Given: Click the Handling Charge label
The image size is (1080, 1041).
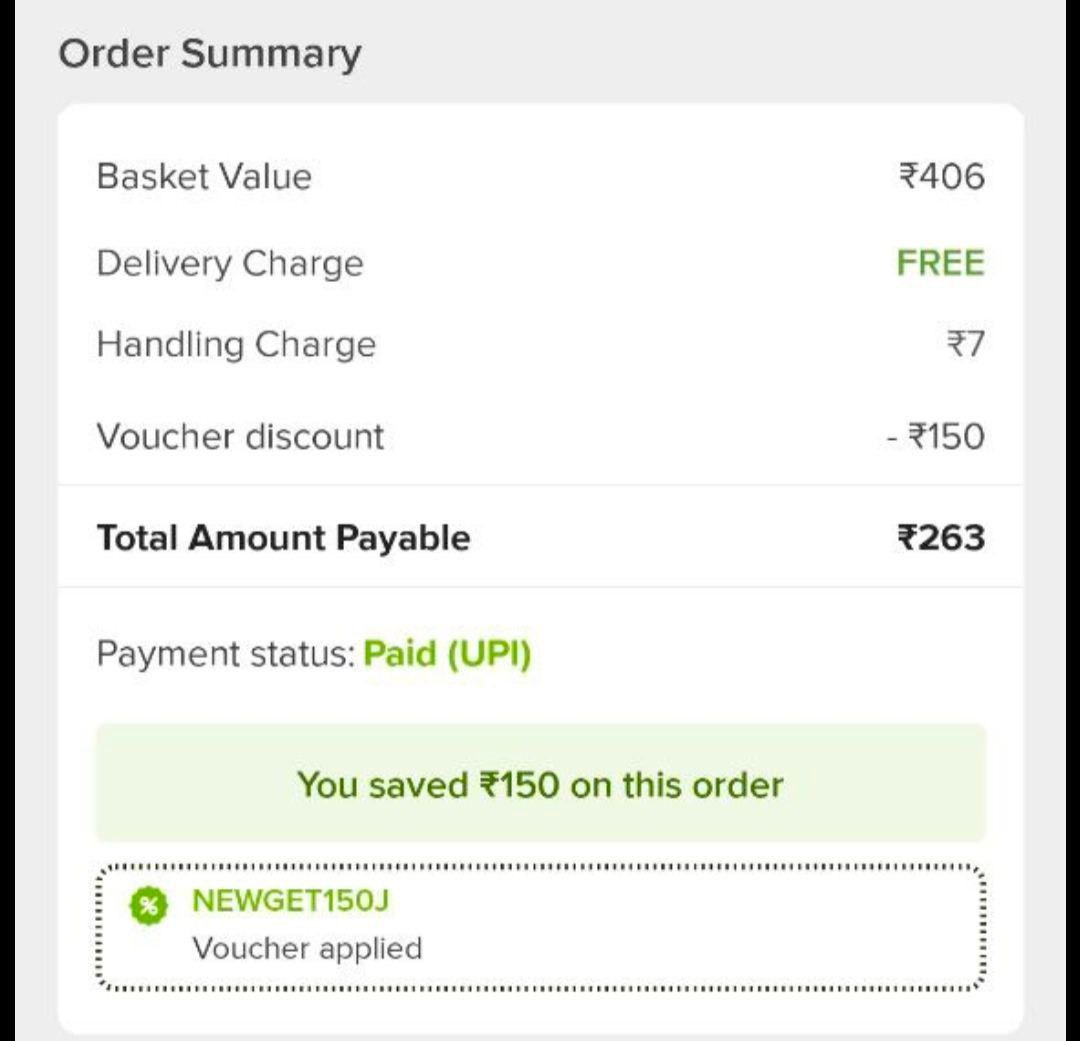Looking at the screenshot, I should pyautogui.click(x=236, y=345).
